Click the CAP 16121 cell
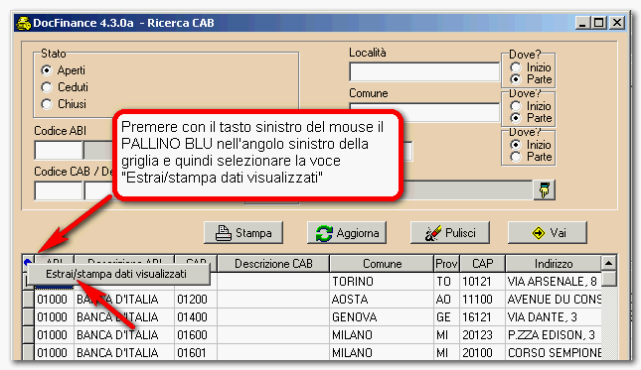Image resolution: width=641 pixels, height=370 pixels. [482, 317]
